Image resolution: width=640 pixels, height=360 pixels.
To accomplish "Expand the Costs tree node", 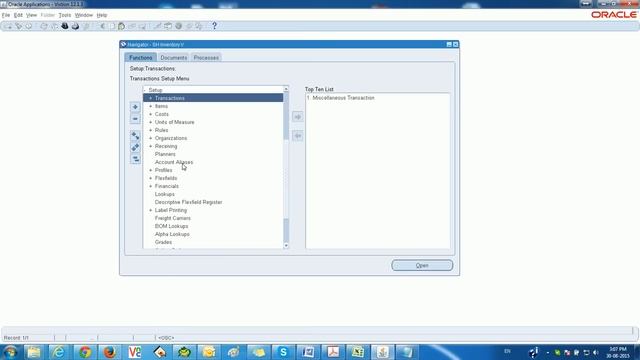I will tap(151, 114).
